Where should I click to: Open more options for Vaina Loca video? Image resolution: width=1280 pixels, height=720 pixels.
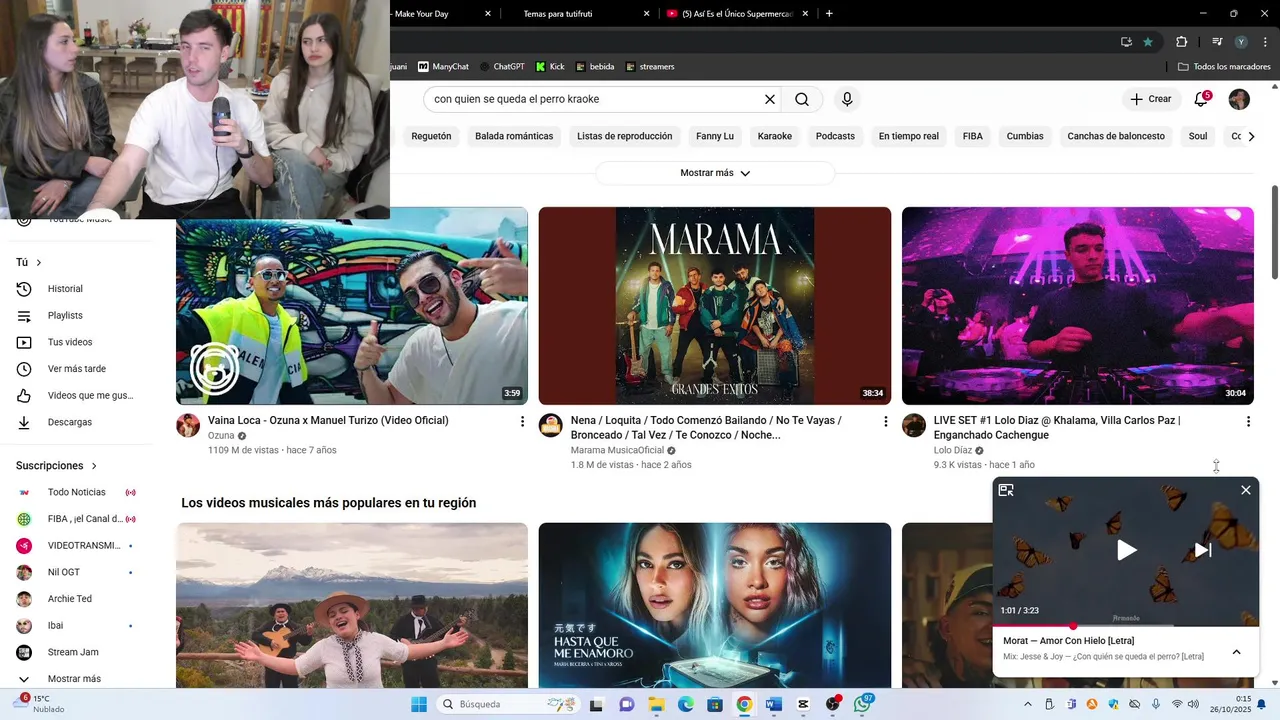click(x=522, y=422)
